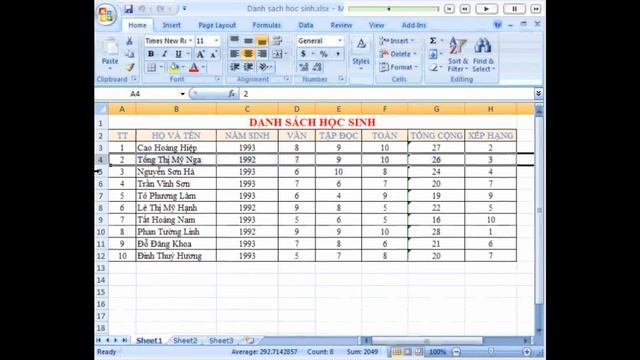Toggle Underline formatting
Image resolution: width=640 pixels, height=360 pixels.
point(178,54)
